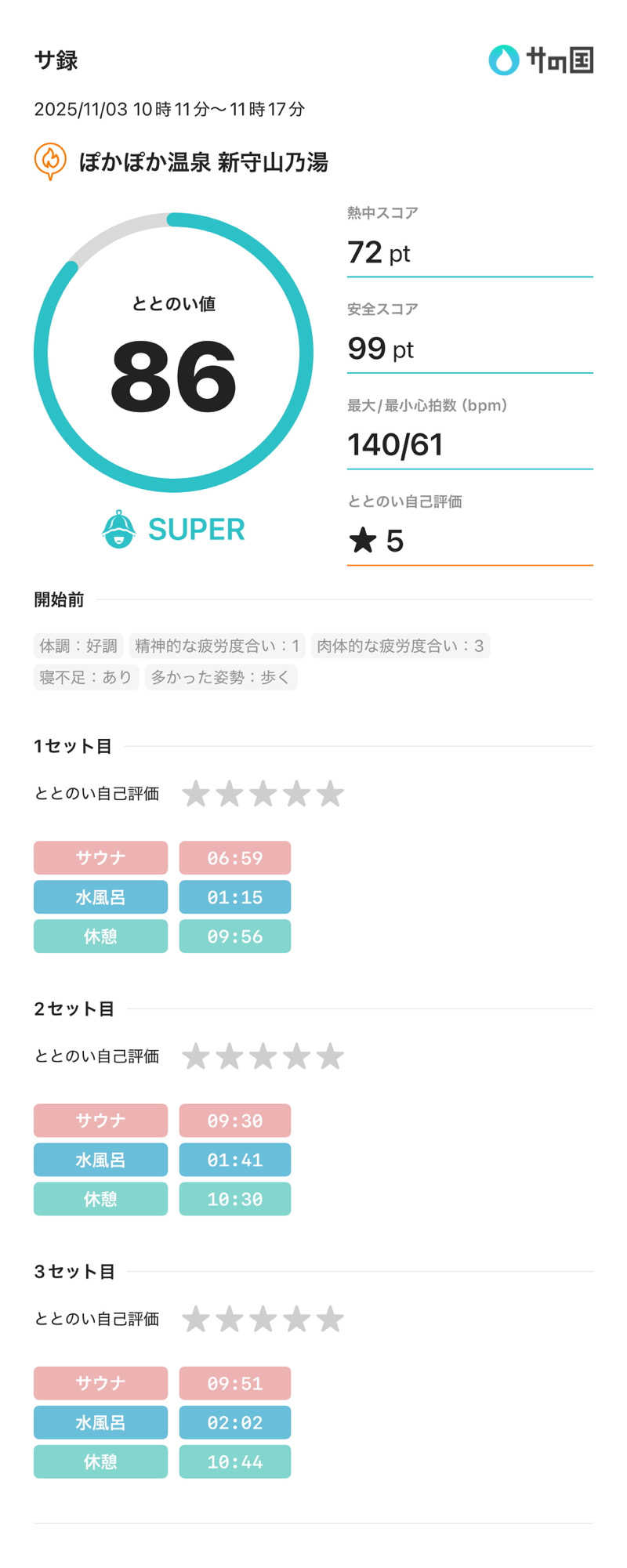This screenshot has height=1568, width=627.
Task: Click the サの国 water drop logo
Action: [504, 60]
